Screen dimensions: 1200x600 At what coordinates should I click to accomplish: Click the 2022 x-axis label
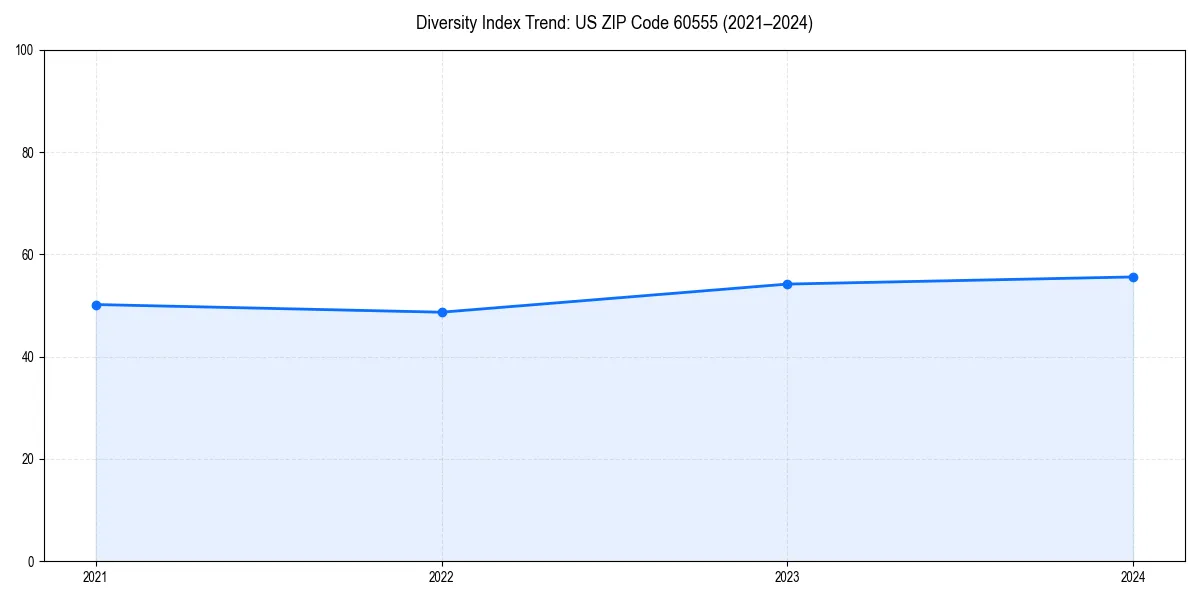coord(442,576)
